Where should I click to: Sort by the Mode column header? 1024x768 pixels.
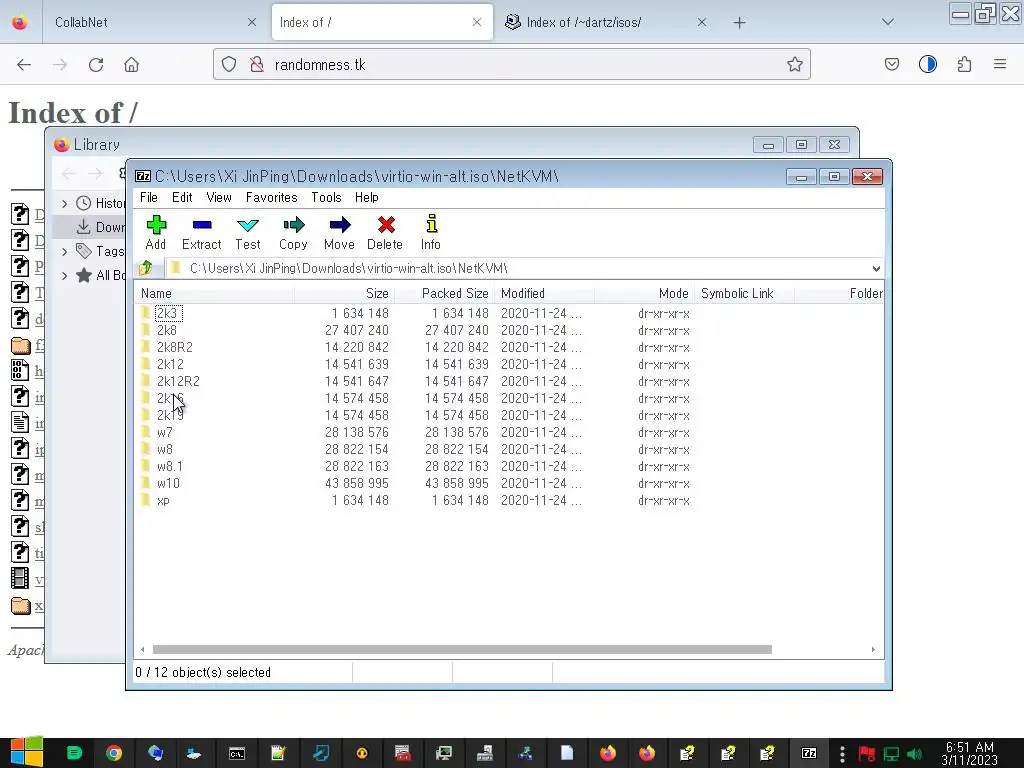pyautogui.click(x=645, y=293)
